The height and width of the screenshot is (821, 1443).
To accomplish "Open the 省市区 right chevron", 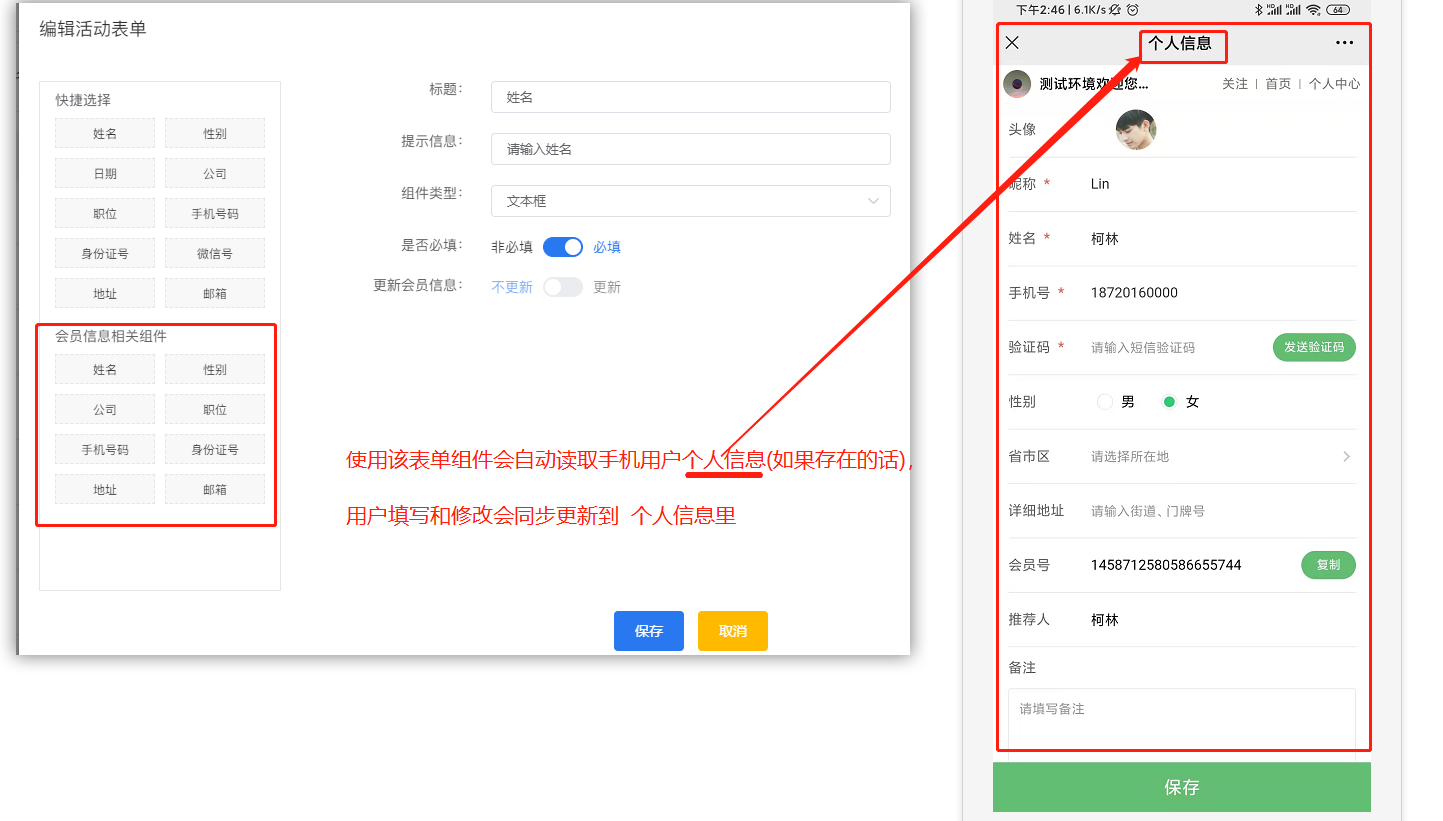I will [x=1346, y=456].
